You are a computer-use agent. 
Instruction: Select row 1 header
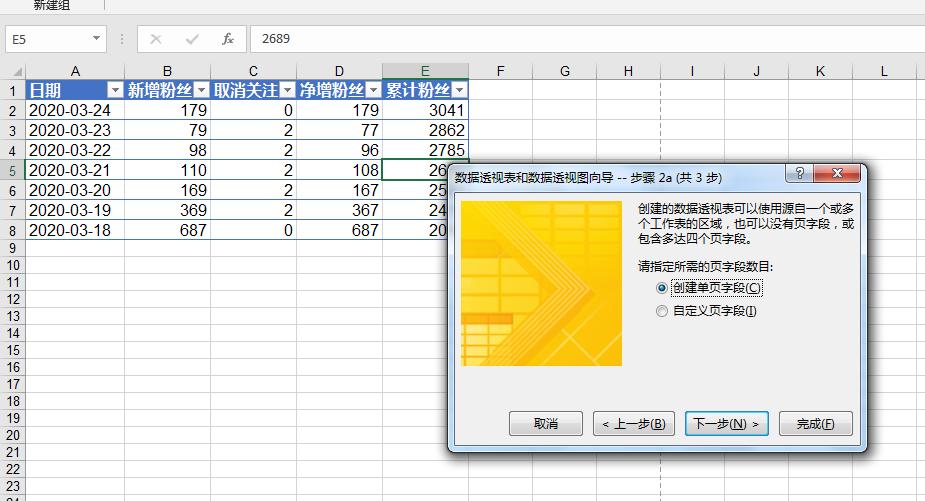point(12,91)
